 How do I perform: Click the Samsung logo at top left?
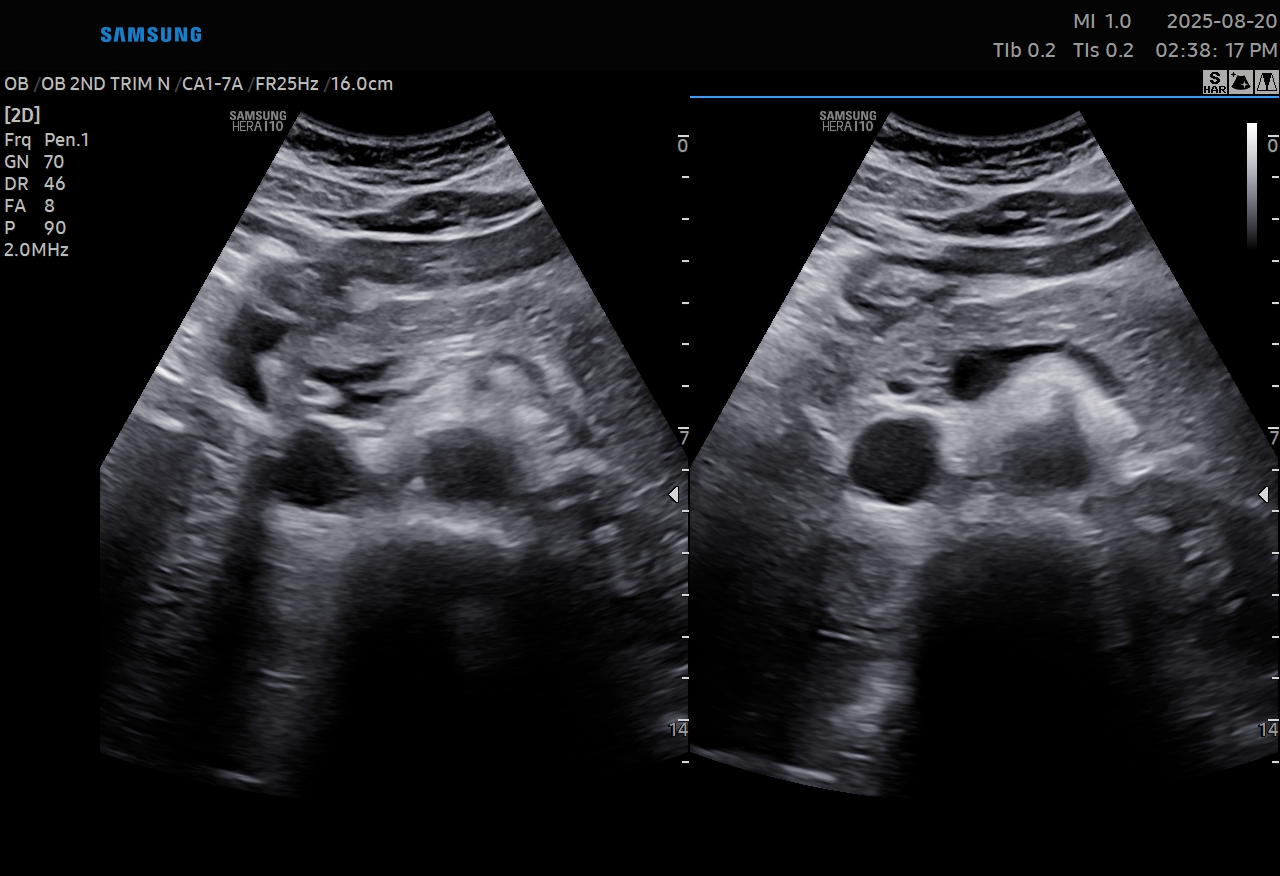(x=151, y=35)
